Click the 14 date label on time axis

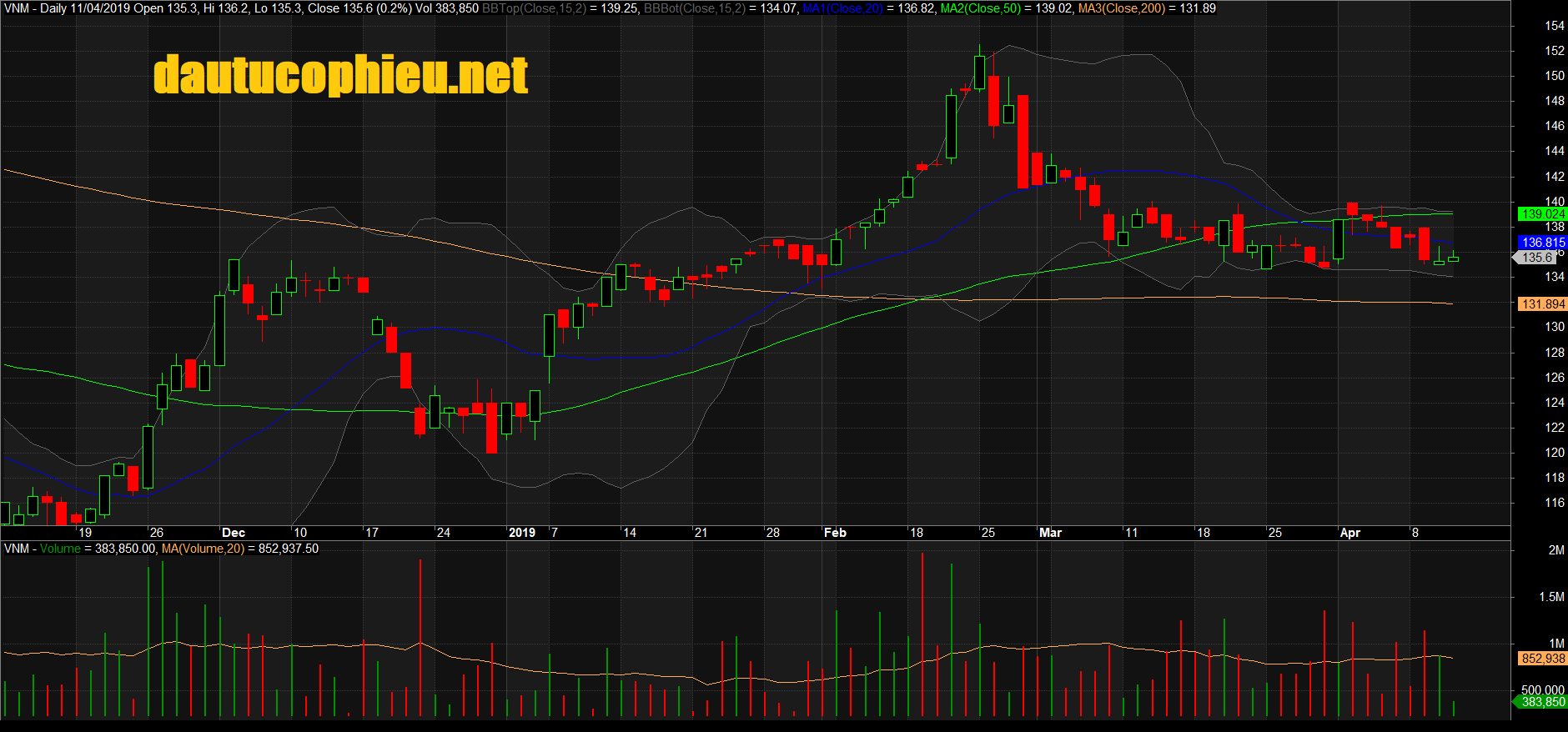[629, 533]
